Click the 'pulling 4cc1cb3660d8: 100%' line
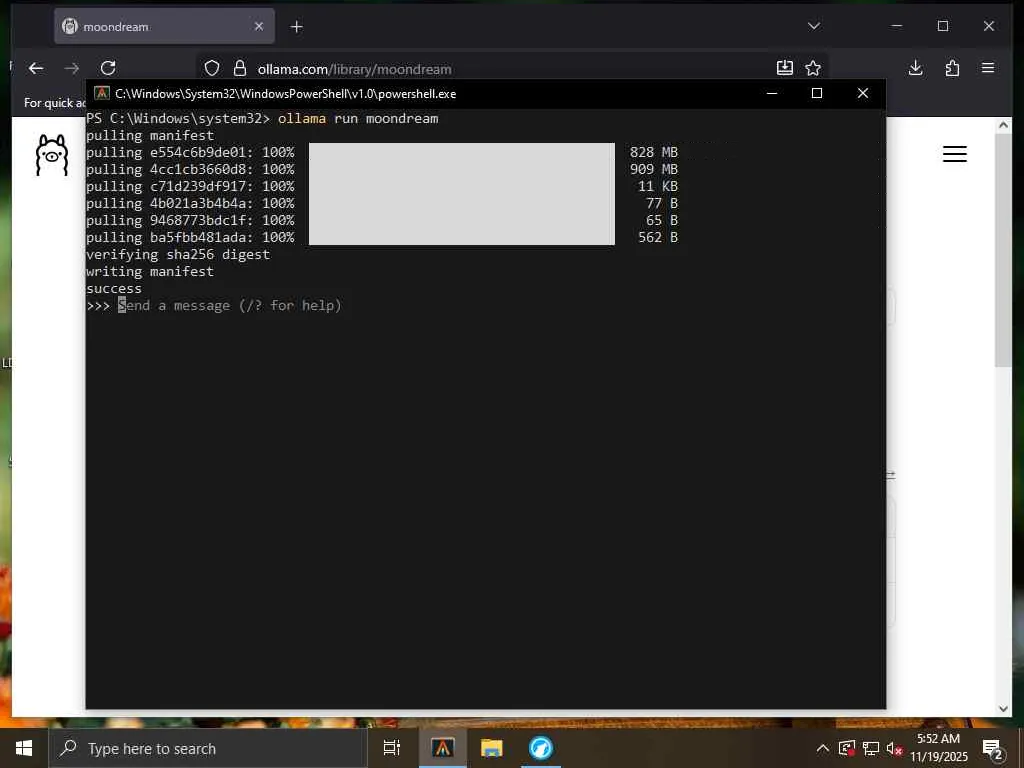Image resolution: width=1024 pixels, height=768 pixels. (x=190, y=169)
